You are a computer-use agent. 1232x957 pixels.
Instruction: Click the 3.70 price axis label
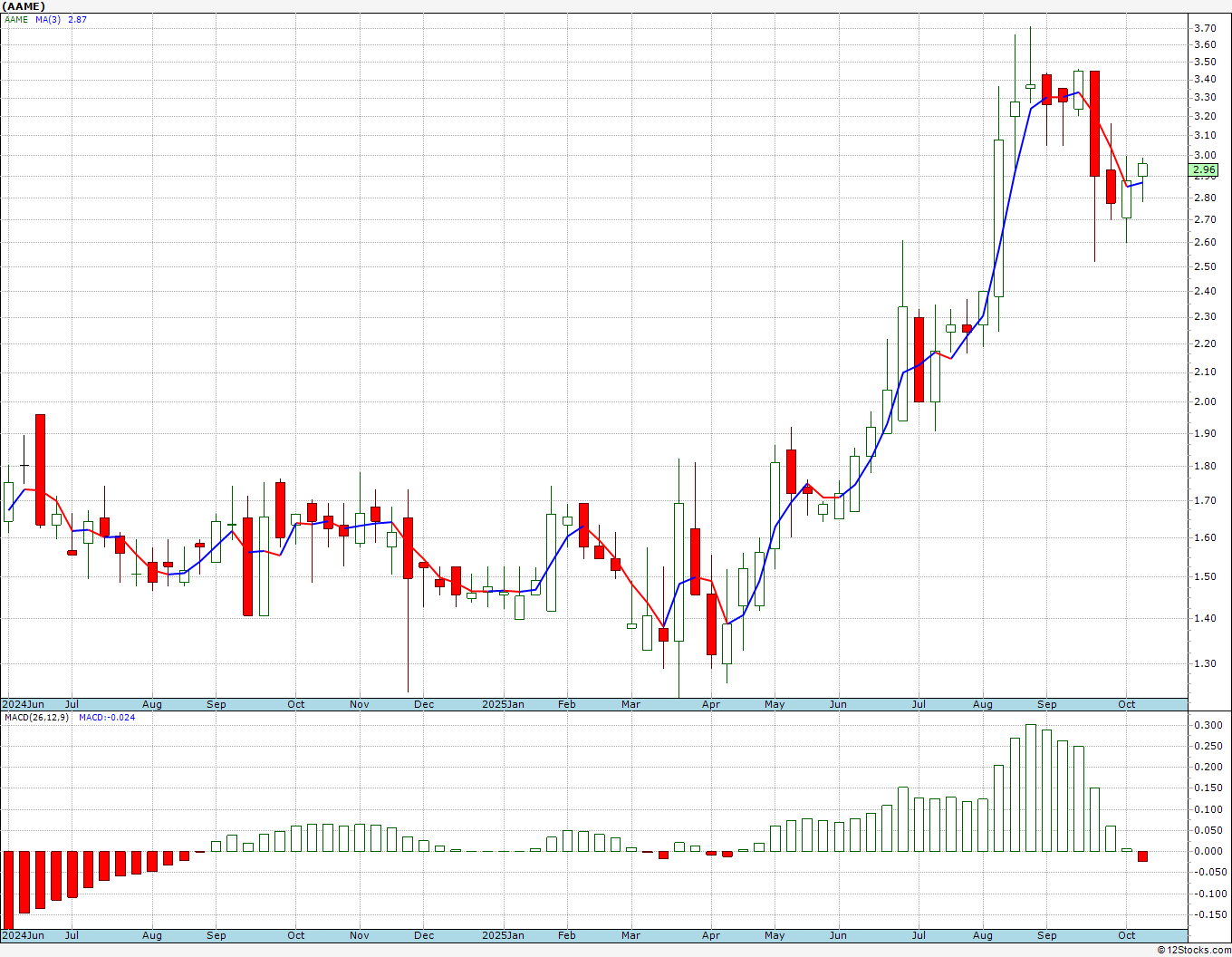pyautogui.click(x=1205, y=29)
